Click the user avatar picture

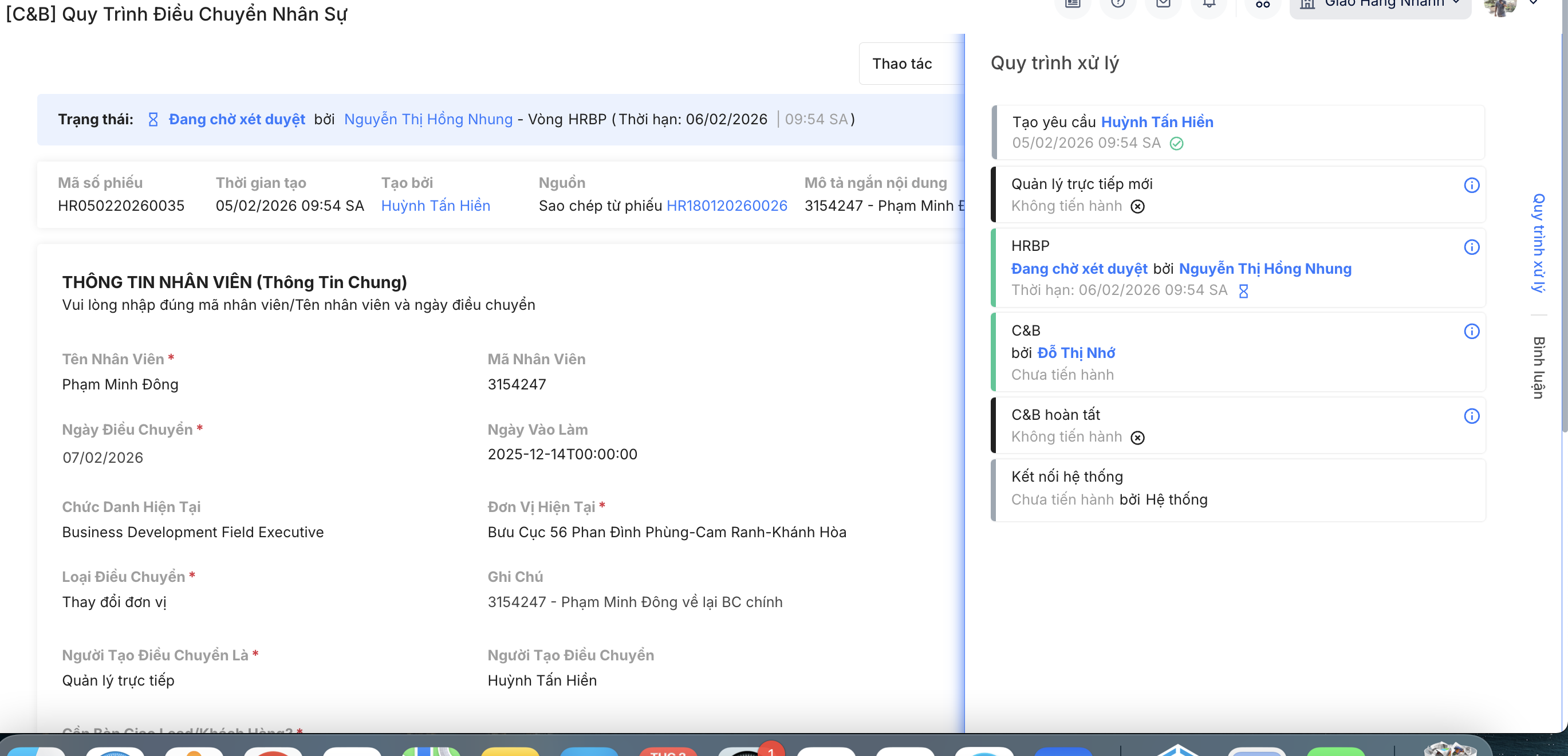click(1499, 6)
